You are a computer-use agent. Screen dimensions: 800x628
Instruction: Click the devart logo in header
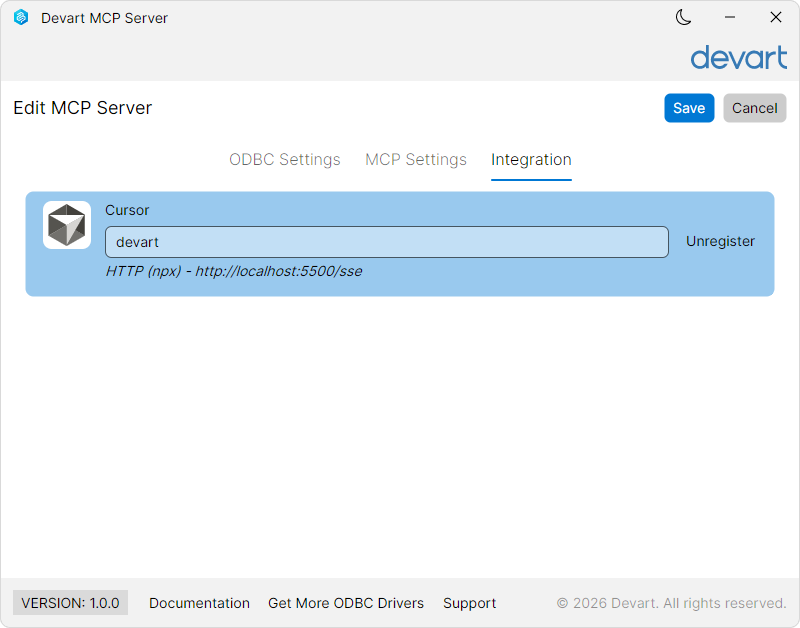click(x=738, y=57)
